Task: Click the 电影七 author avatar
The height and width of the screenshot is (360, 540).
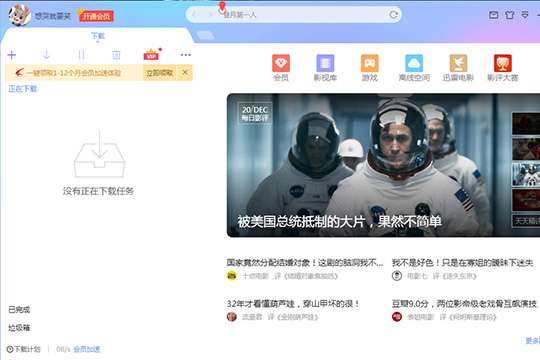Action: coord(397,276)
